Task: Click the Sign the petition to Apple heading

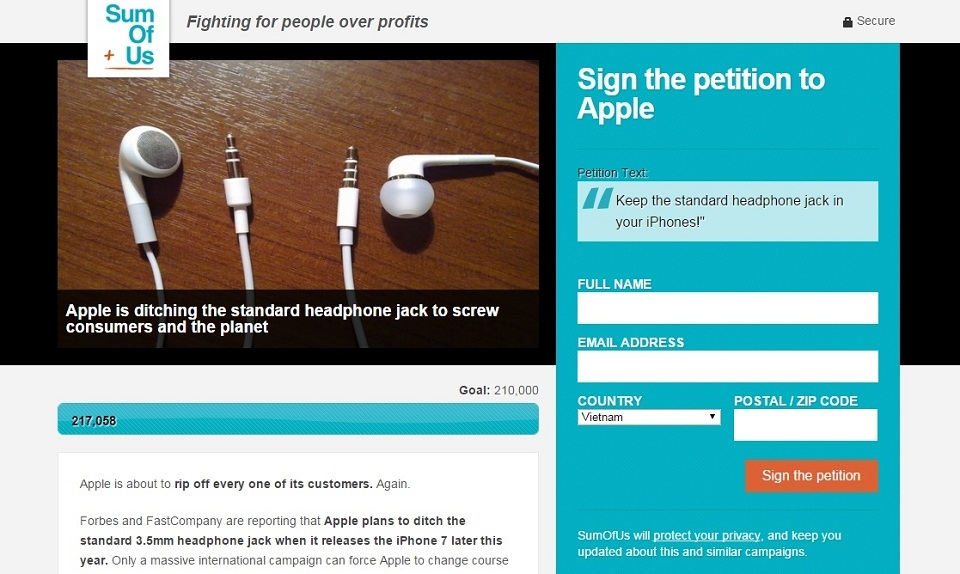Action: click(x=701, y=94)
